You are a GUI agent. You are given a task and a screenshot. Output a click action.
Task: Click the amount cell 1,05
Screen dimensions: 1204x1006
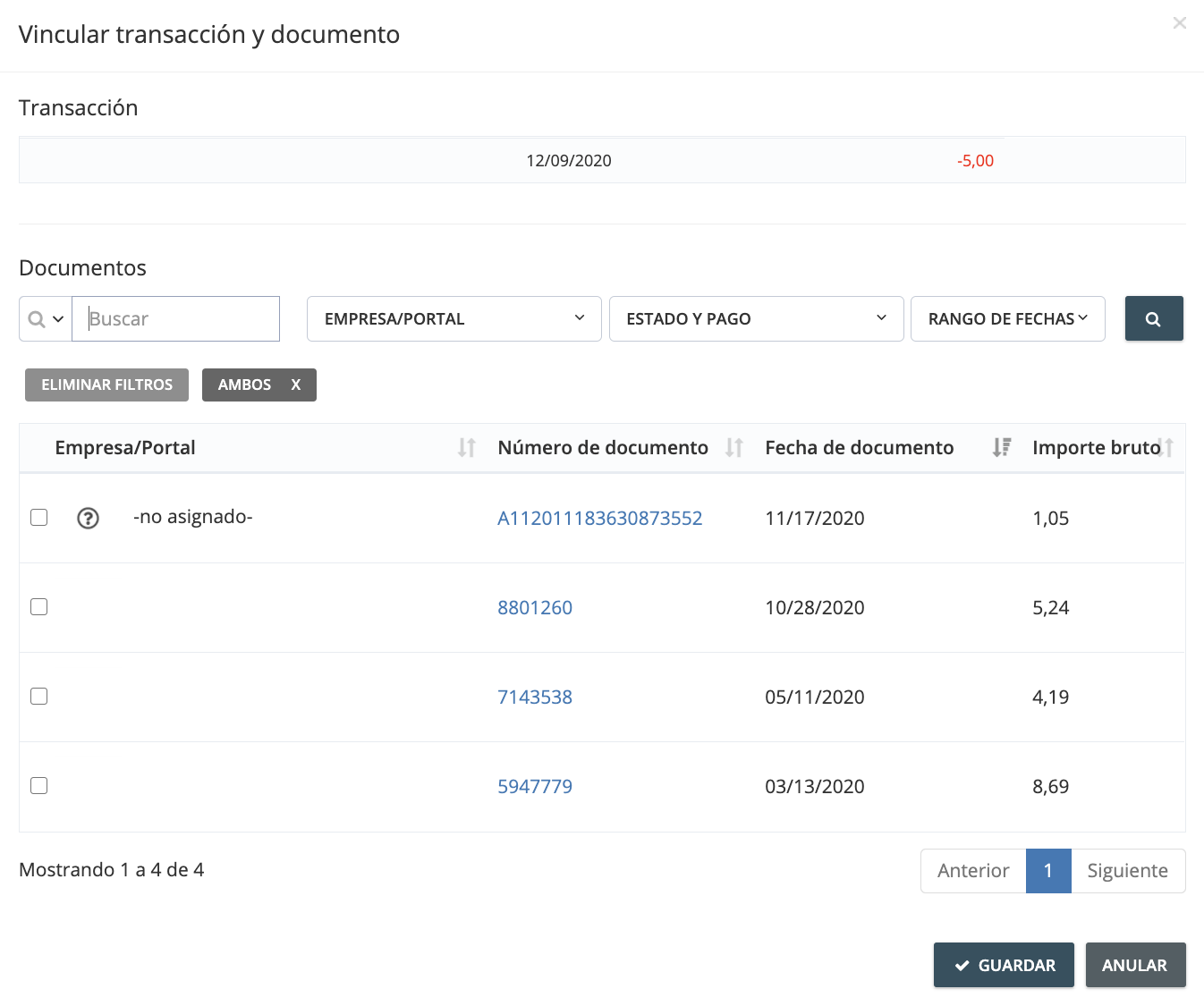pos(1051,519)
